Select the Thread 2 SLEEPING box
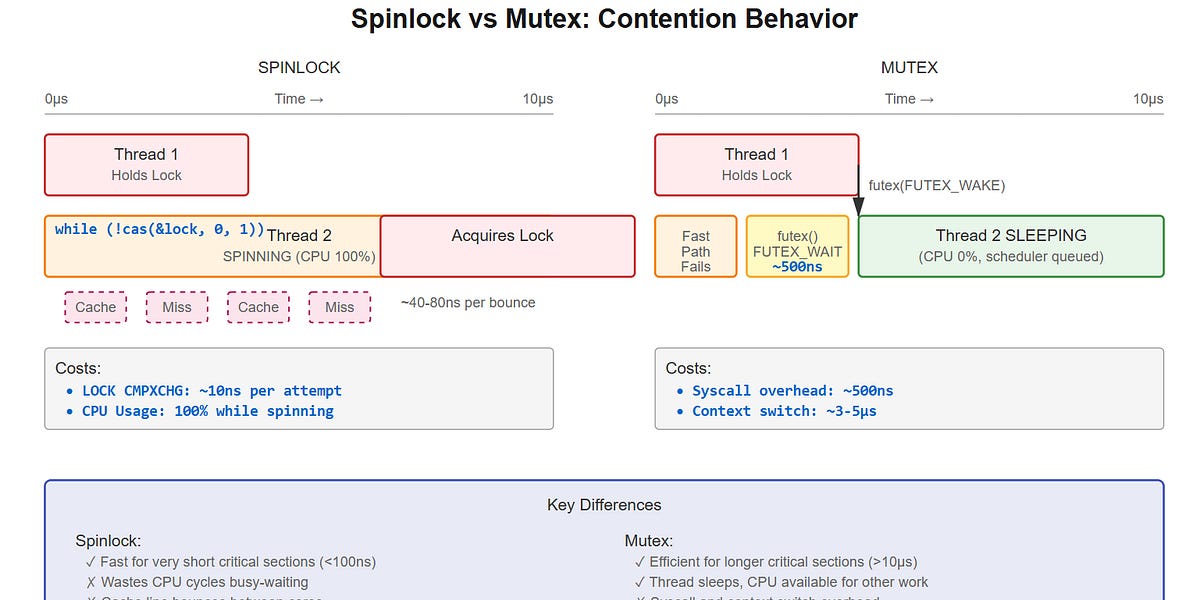This screenshot has height=600, width=1200. (x=1010, y=246)
